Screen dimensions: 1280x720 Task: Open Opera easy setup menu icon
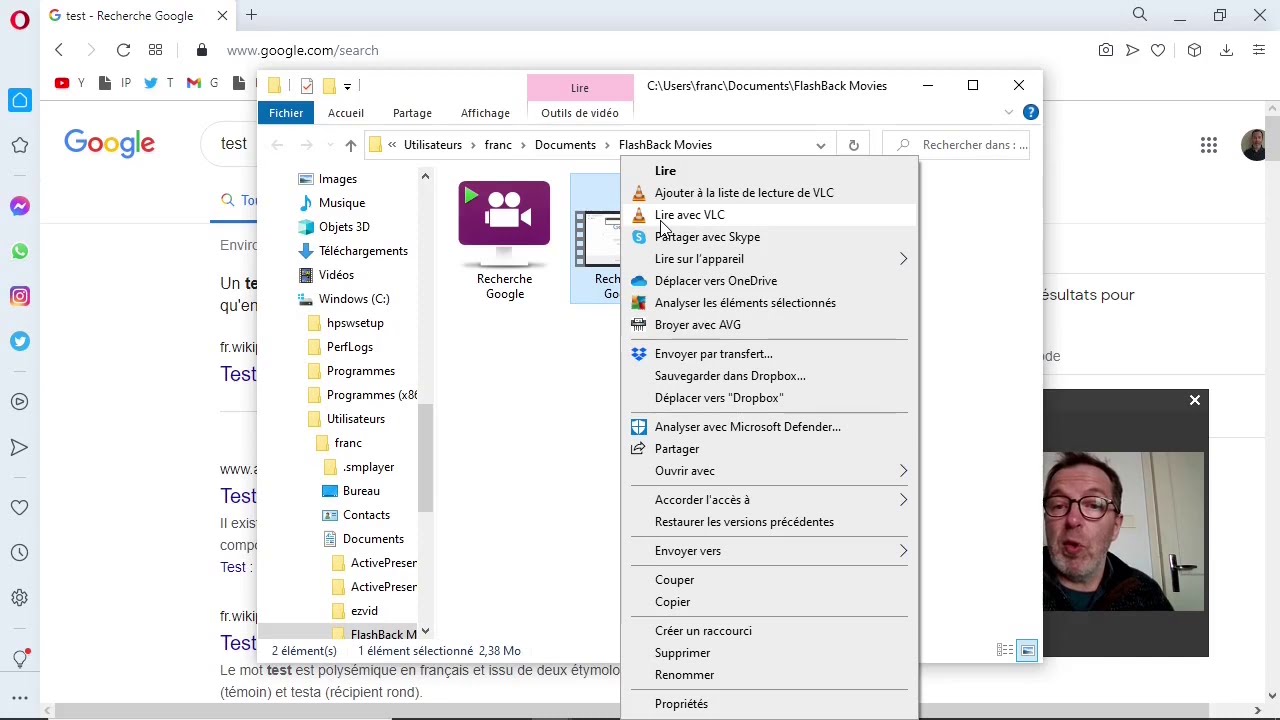click(x=1258, y=50)
